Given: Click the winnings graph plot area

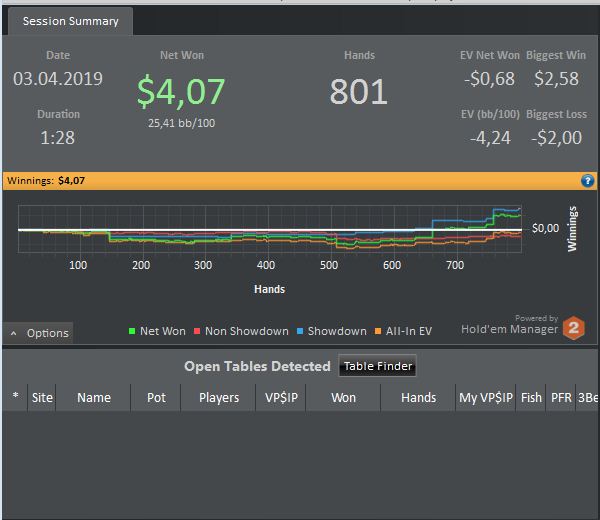Looking at the screenshot, I should click(270, 229).
